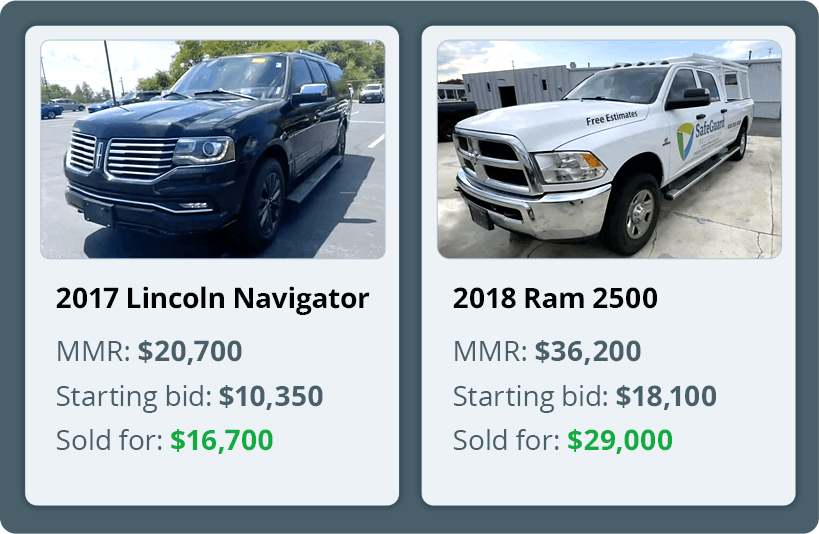Open the white Ram 2500 truck photo
This screenshot has height=534, width=819.
pos(609,149)
